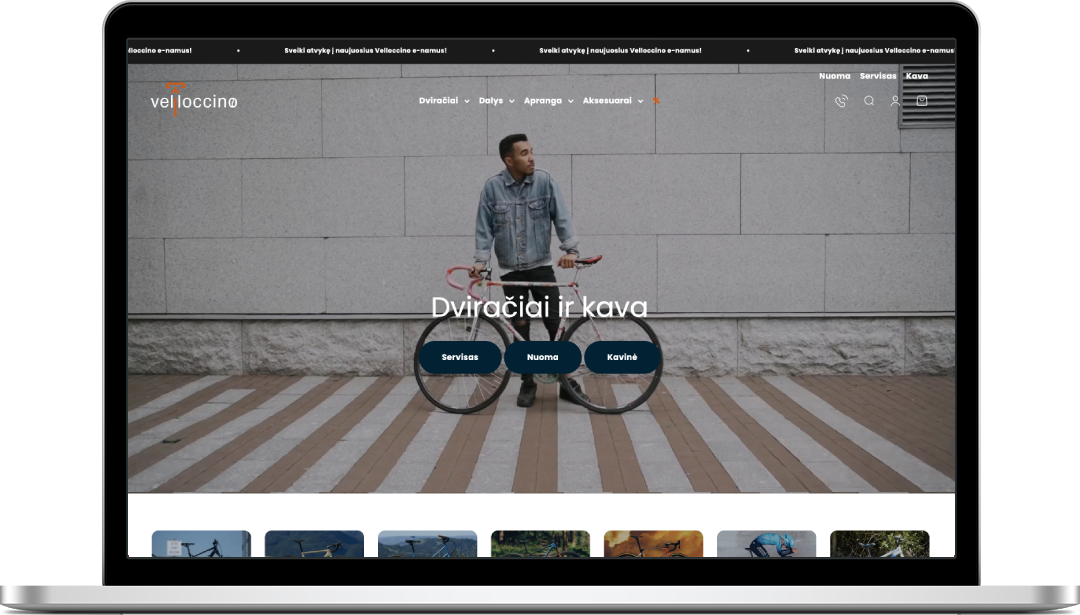Open the Nuoma link in top menu
This screenshot has width=1080, height=615.
(834, 76)
